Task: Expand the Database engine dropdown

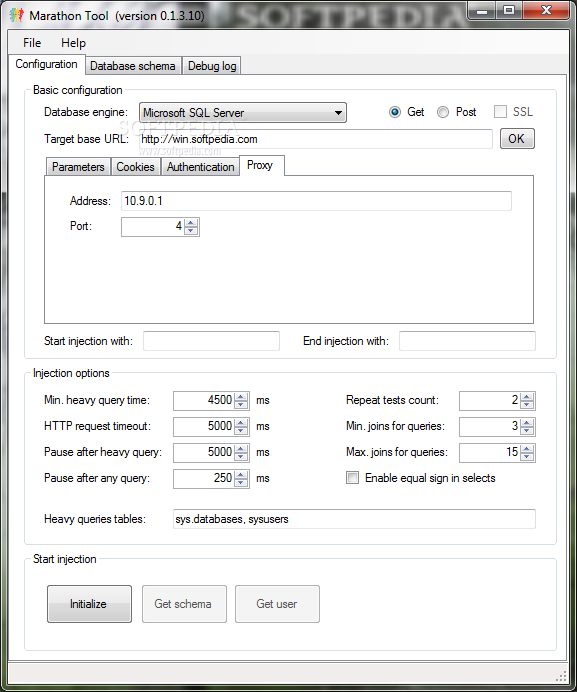Action: [242, 113]
